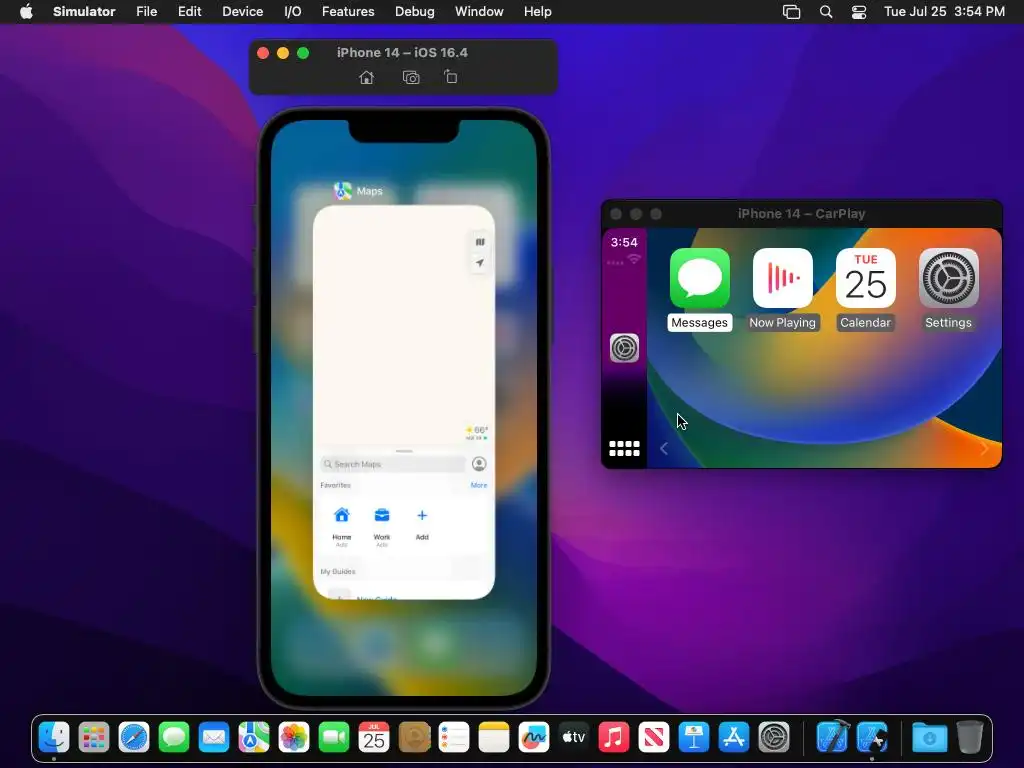Go to the previous CarPlay page with the left chevron
Viewport: 1024px width, 768px height.
pos(664,449)
